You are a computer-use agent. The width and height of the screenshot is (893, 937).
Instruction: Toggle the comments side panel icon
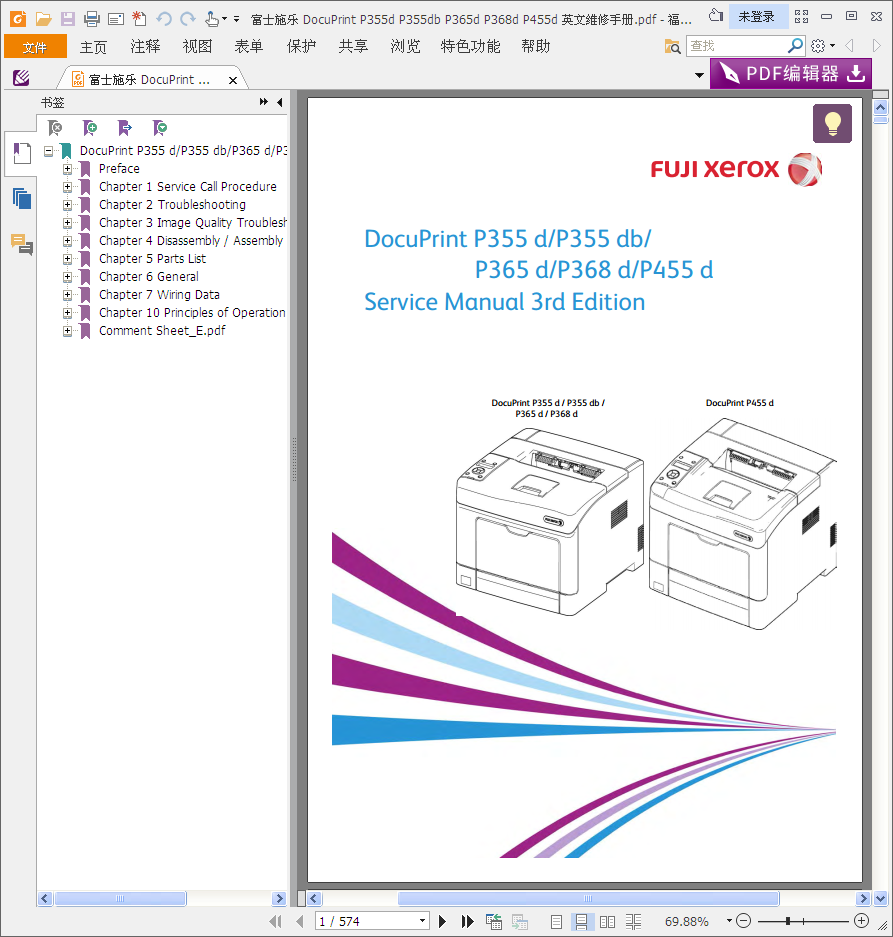[x=22, y=244]
